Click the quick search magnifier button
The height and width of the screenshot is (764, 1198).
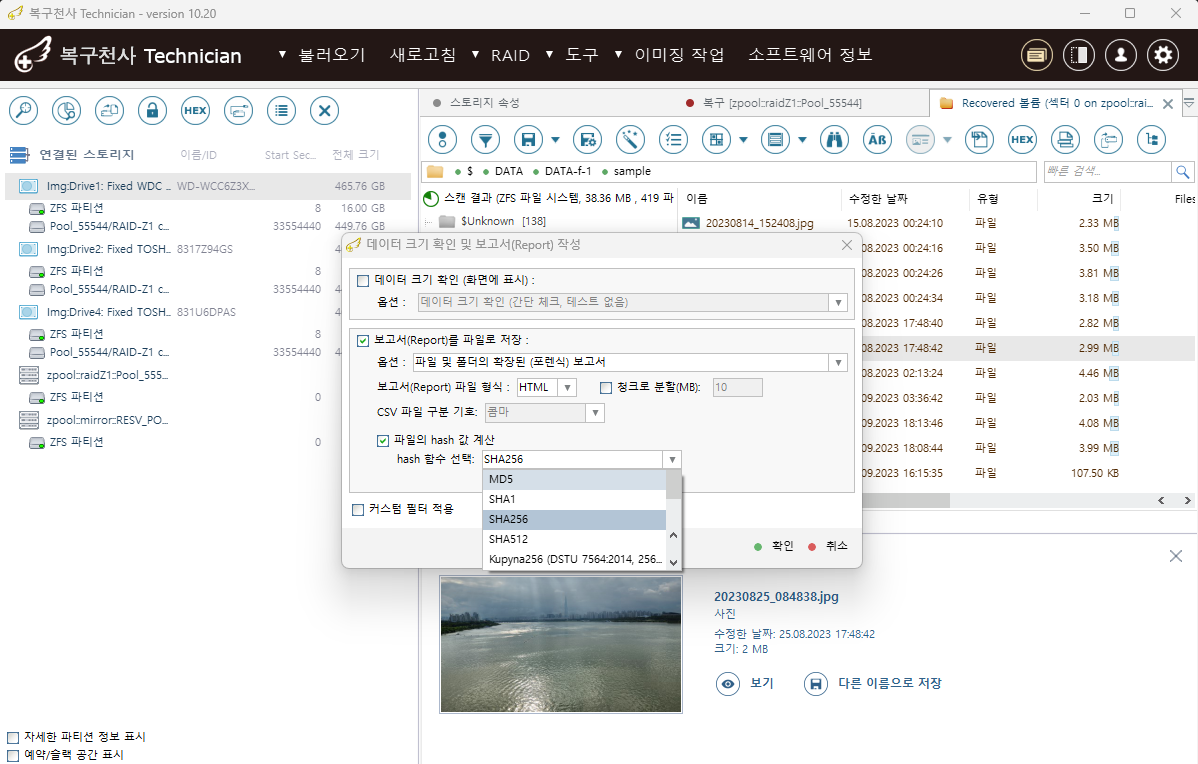click(1183, 172)
